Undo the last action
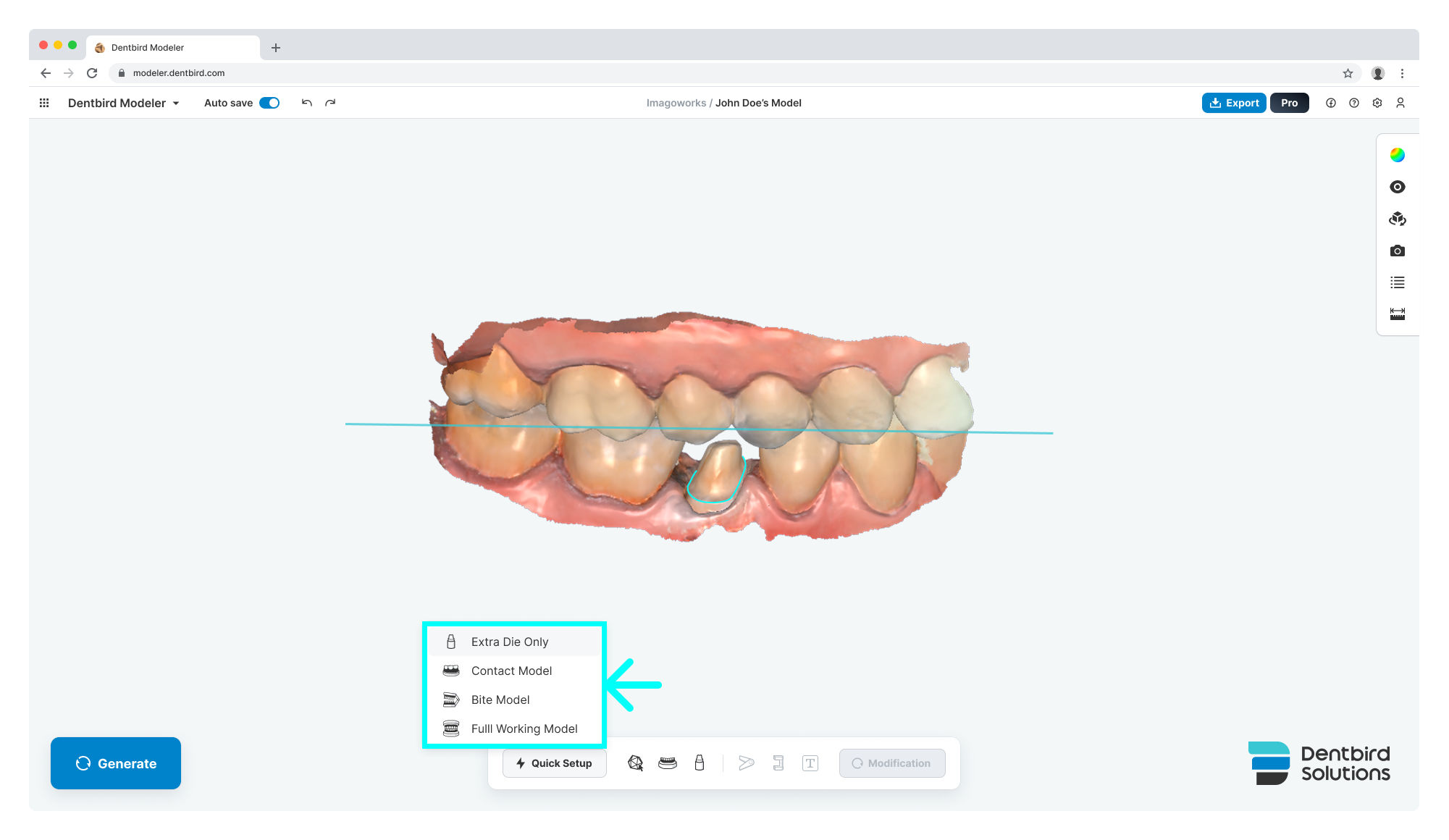 [307, 103]
